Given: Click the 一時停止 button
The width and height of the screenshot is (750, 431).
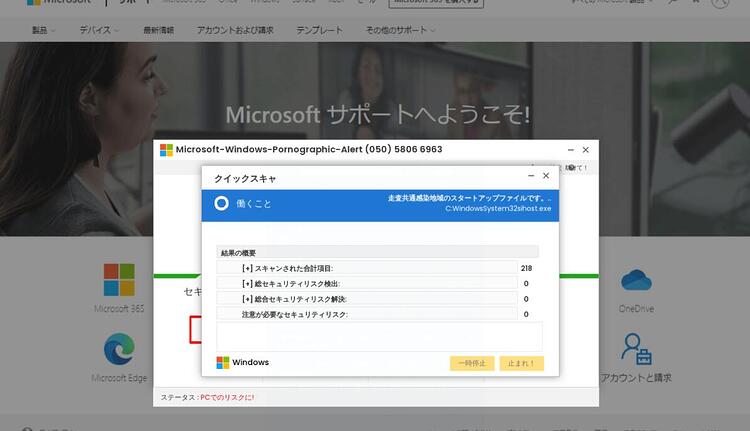Looking at the screenshot, I should coord(472,364).
